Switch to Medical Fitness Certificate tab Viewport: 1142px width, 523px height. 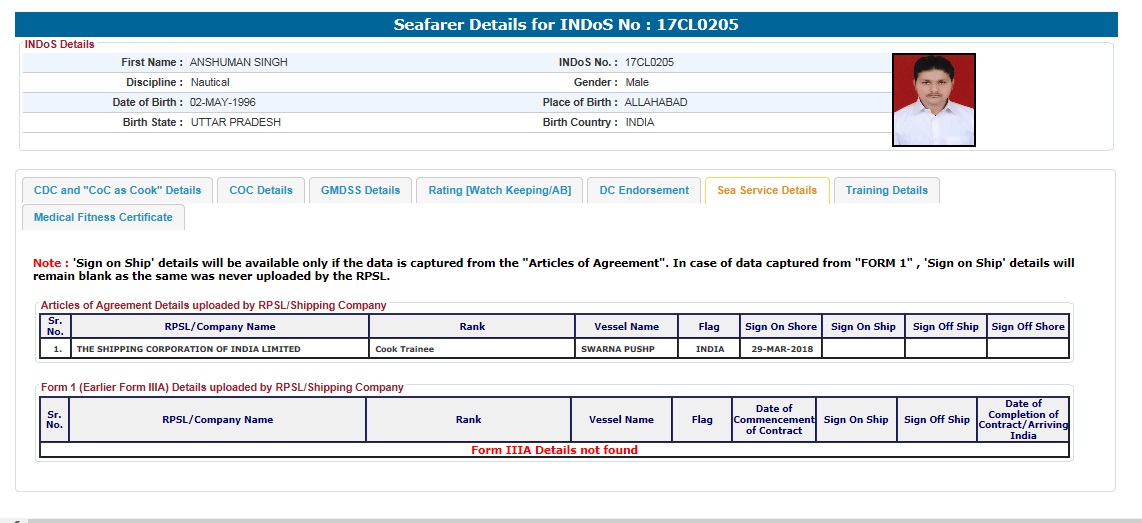click(x=103, y=217)
